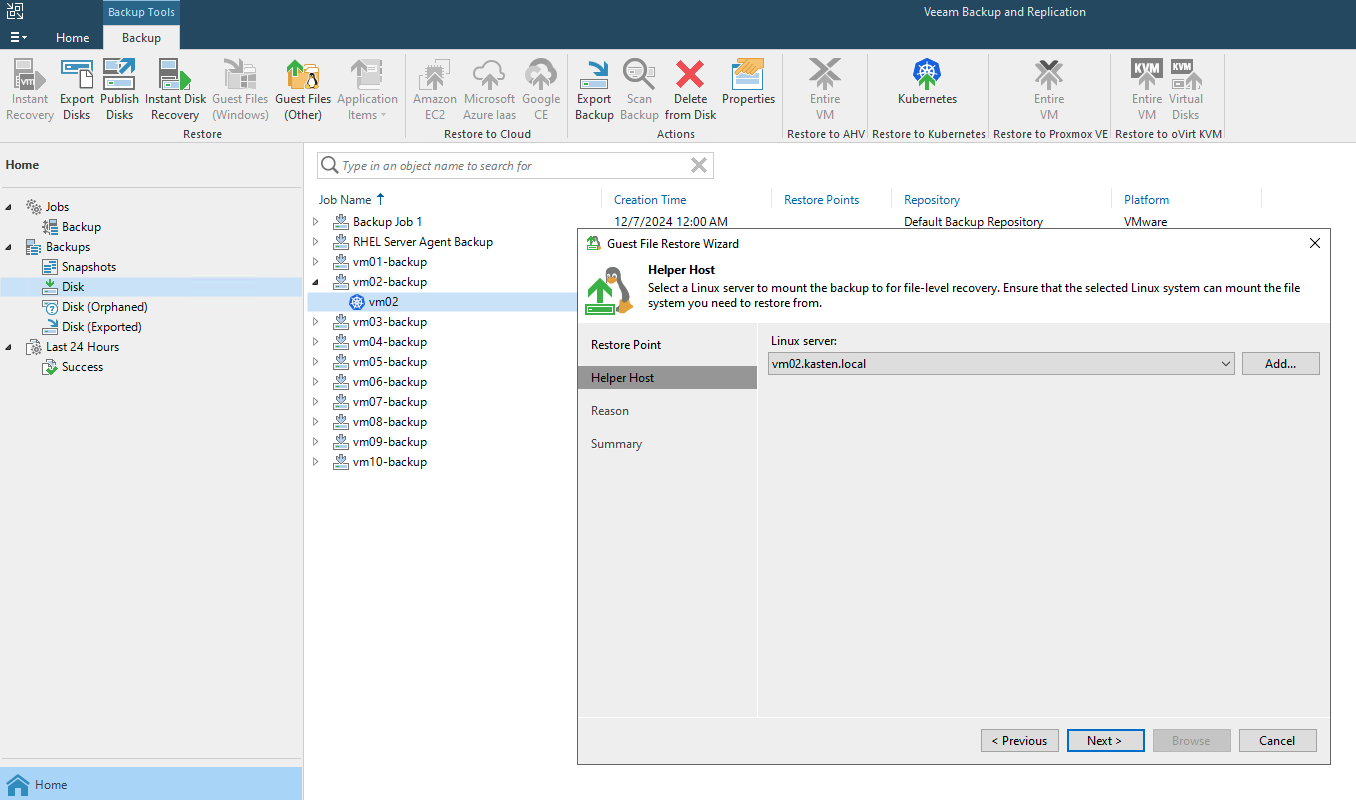Cancel the Guest File Restore Wizard
The height and width of the screenshot is (800, 1356).
click(1278, 741)
